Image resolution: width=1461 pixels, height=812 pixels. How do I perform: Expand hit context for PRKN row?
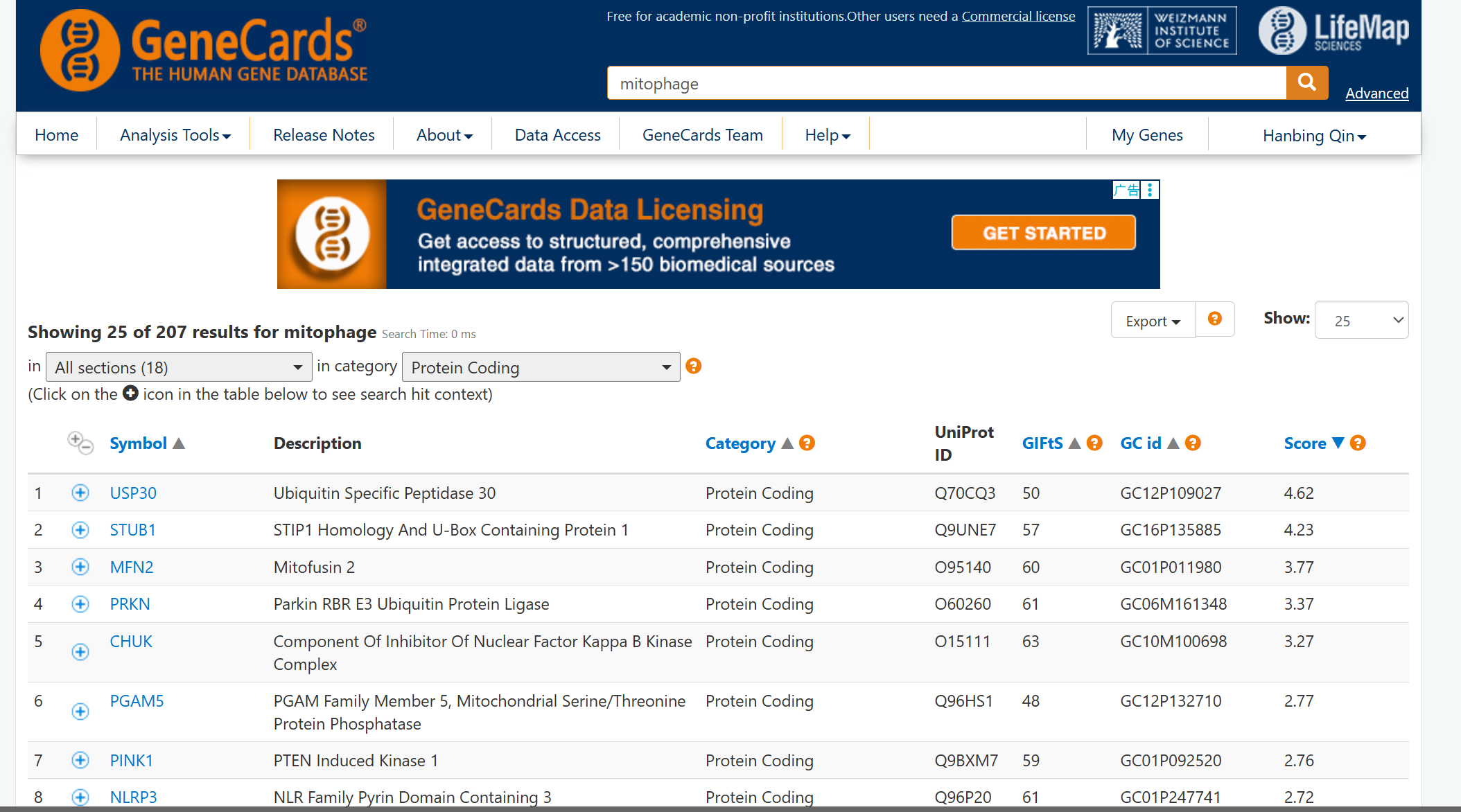click(80, 604)
